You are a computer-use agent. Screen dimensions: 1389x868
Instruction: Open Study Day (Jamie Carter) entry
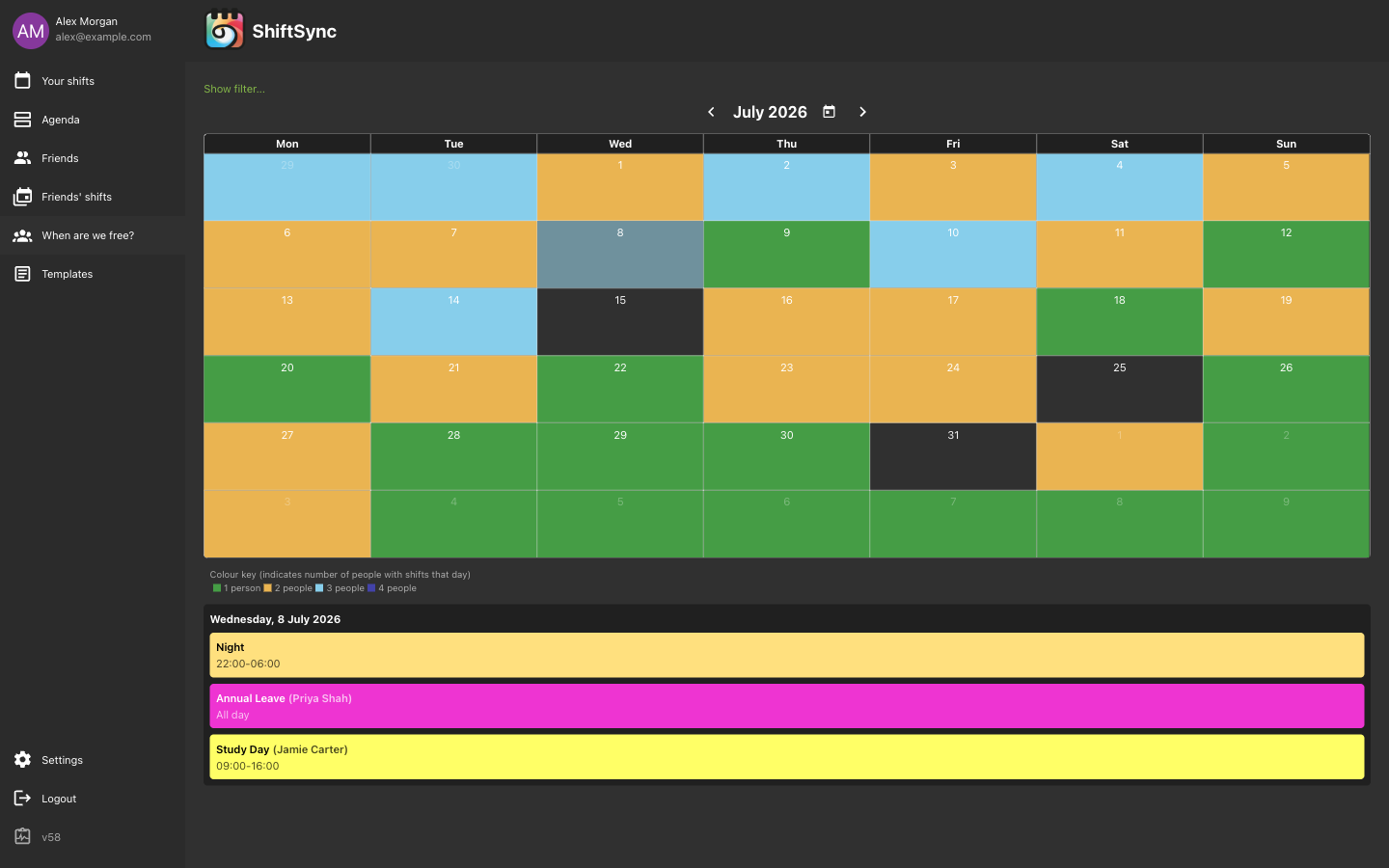click(x=786, y=757)
